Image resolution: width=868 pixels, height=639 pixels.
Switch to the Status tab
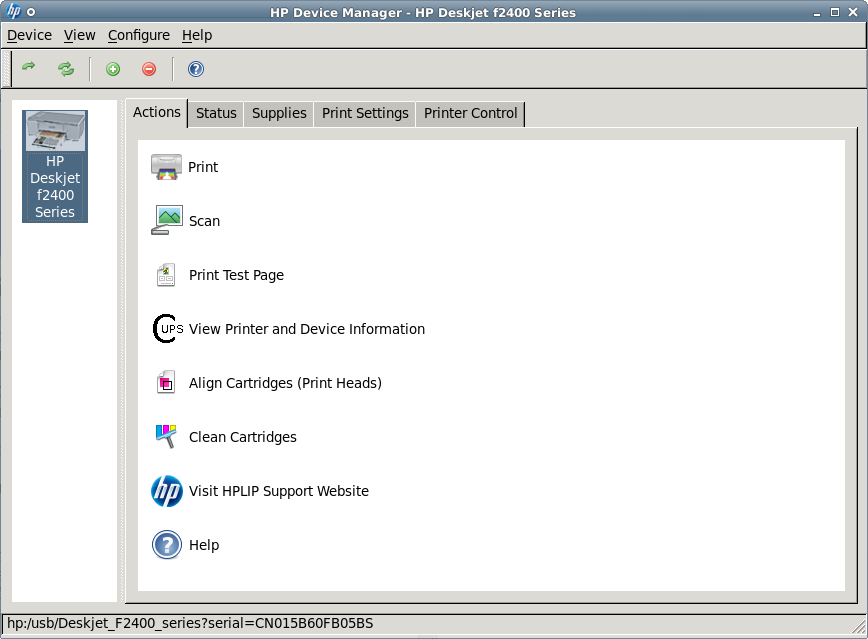216,114
